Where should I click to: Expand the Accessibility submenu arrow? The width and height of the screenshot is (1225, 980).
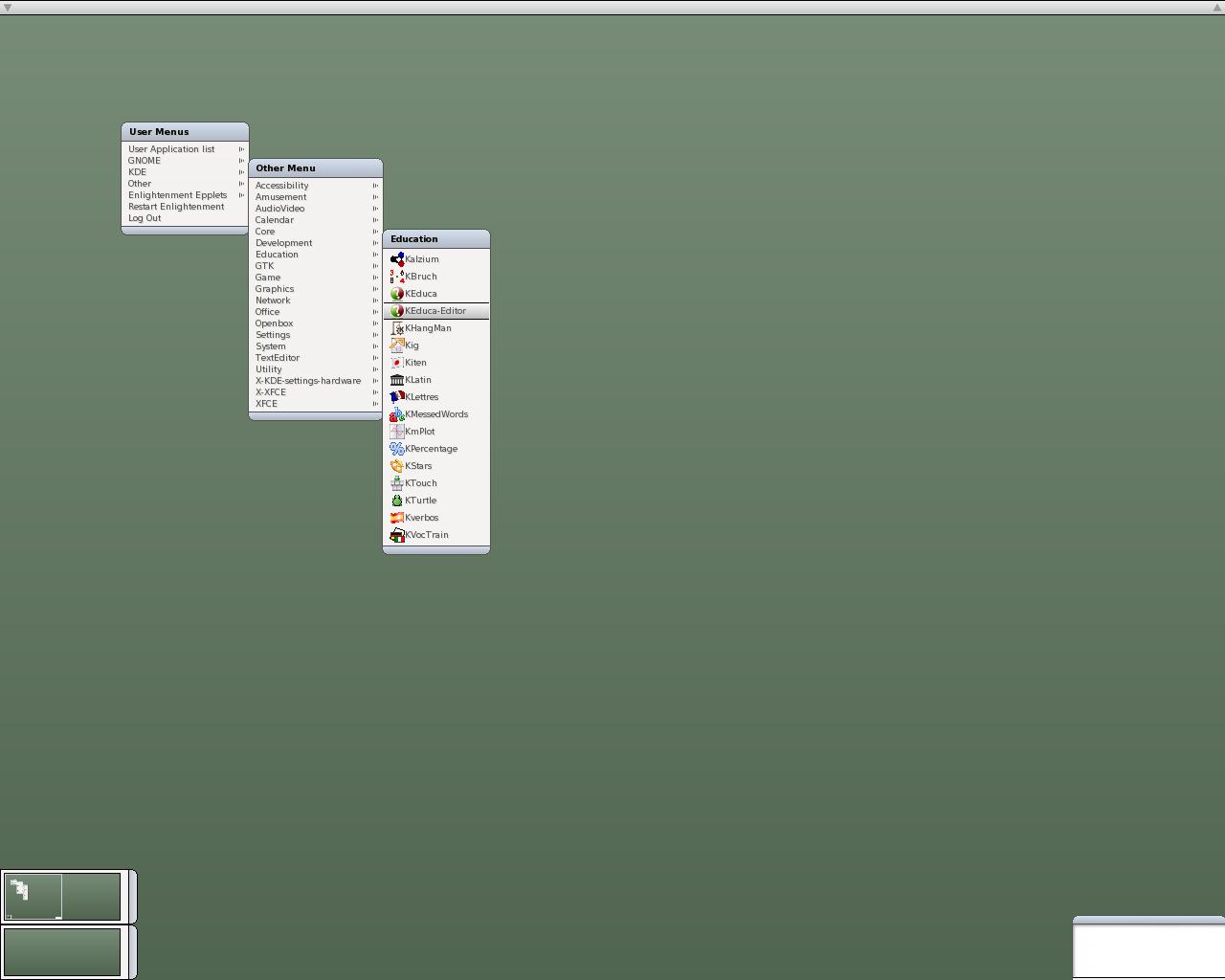(x=375, y=186)
